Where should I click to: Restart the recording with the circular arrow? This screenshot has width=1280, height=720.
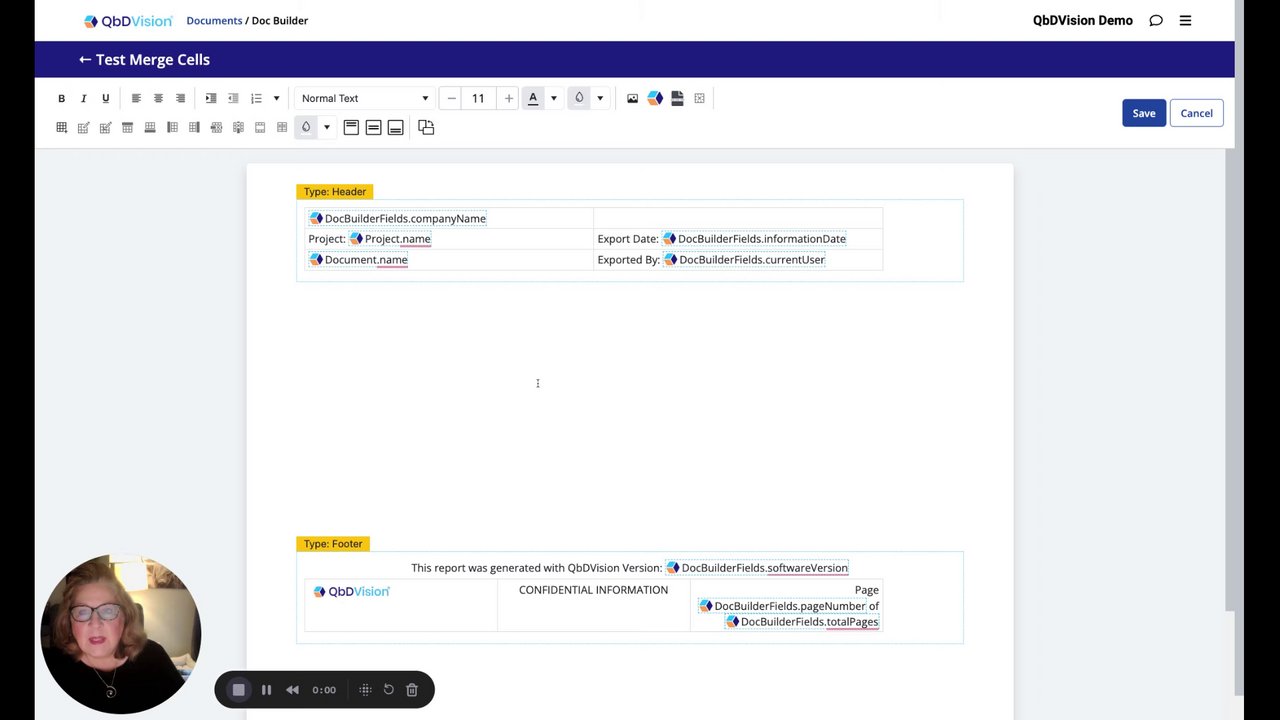click(x=388, y=689)
